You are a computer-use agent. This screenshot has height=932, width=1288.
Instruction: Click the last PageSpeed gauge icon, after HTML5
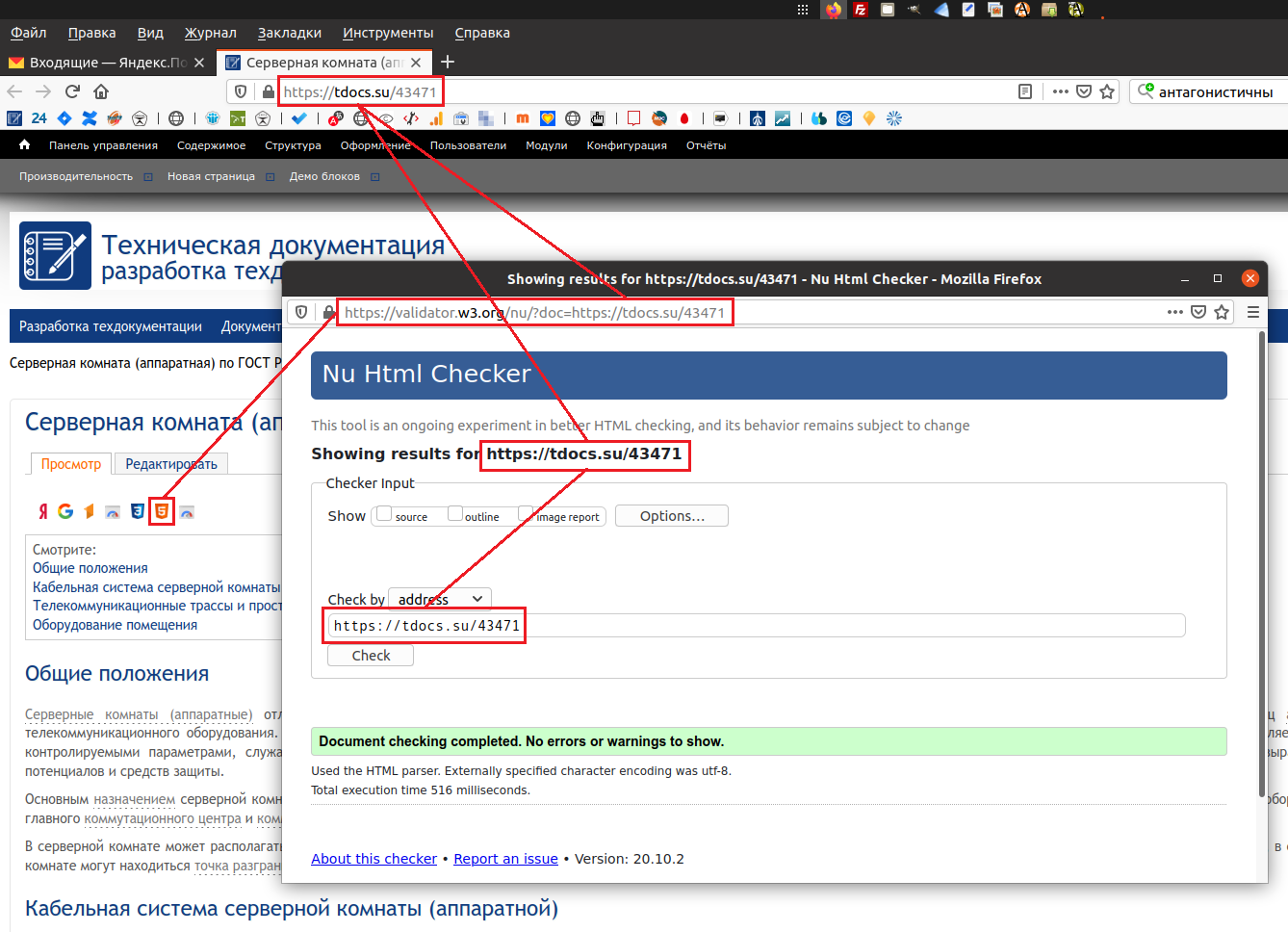(187, 511)
